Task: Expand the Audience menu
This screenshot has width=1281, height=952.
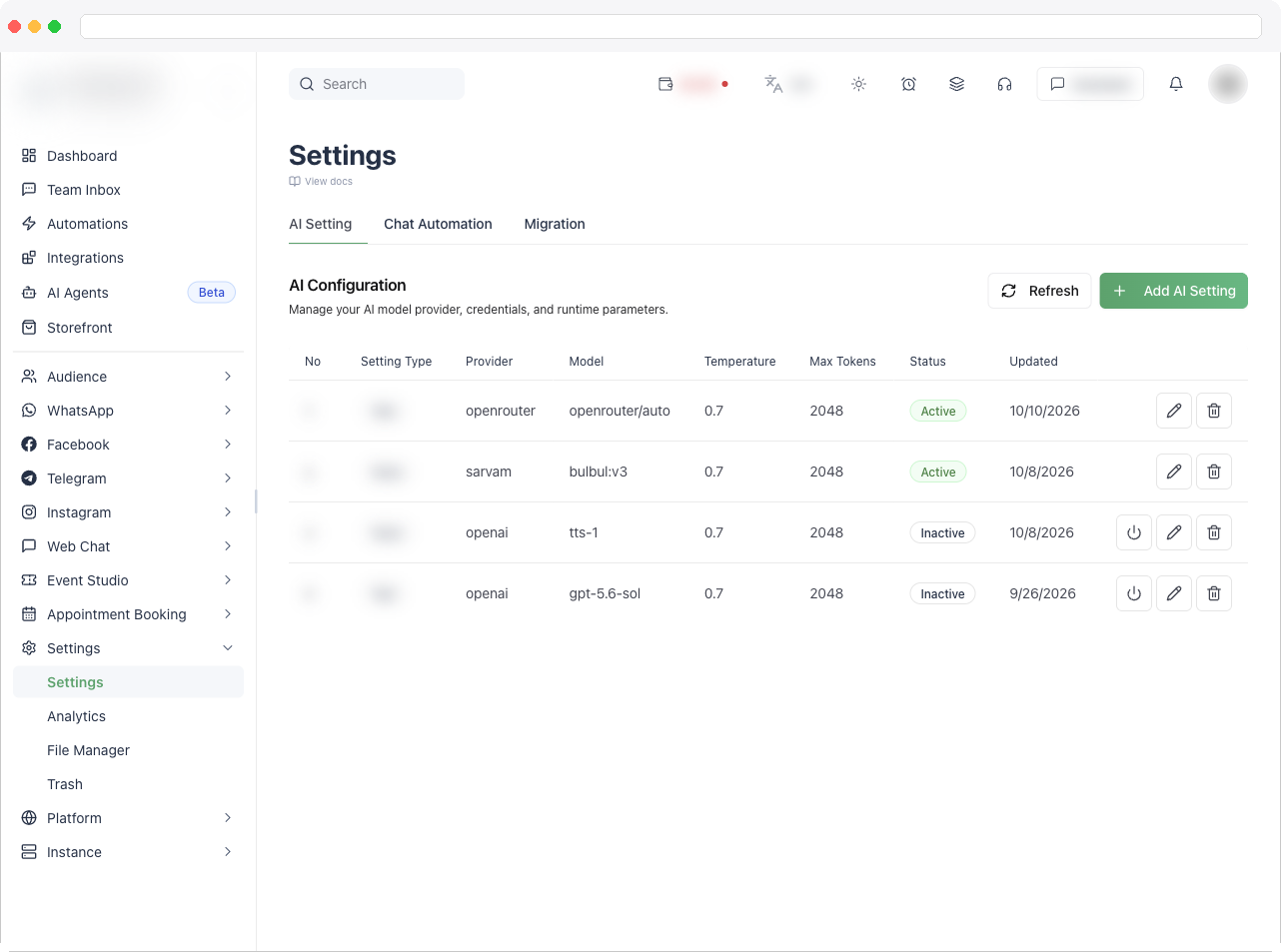Action: click(128, 377)
